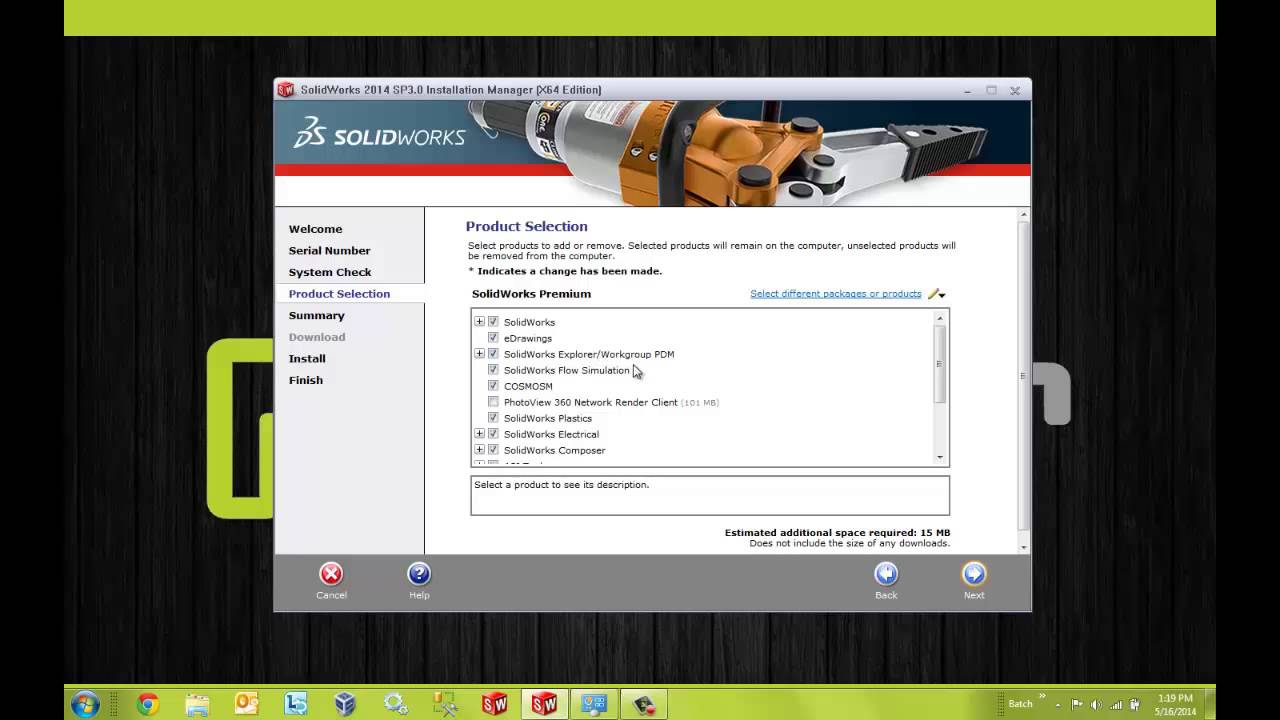
Task: Click the Cancel text label
Action: click(x=331, y=595)
